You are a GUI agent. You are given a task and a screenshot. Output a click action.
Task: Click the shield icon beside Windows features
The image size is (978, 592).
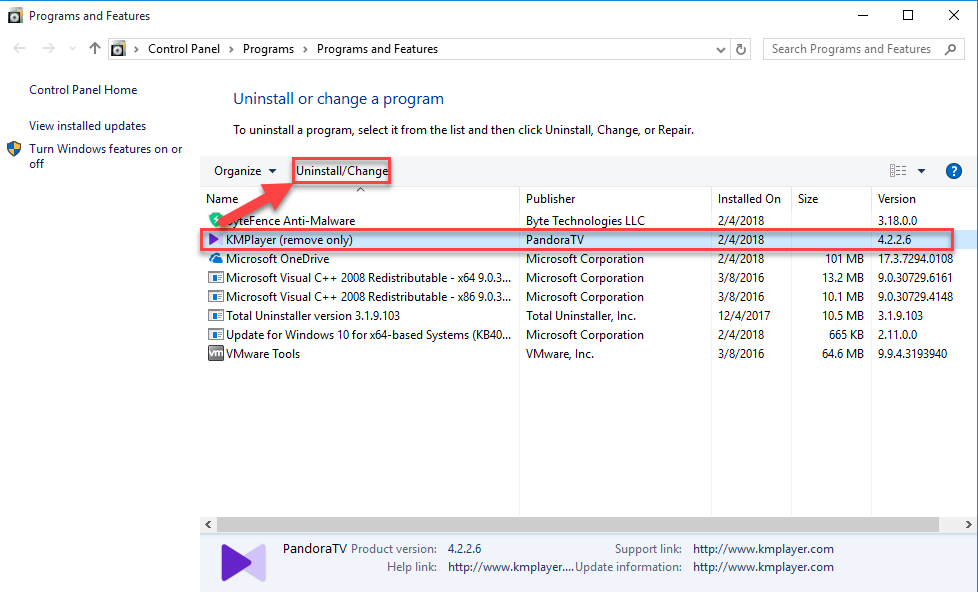point(14,149)
